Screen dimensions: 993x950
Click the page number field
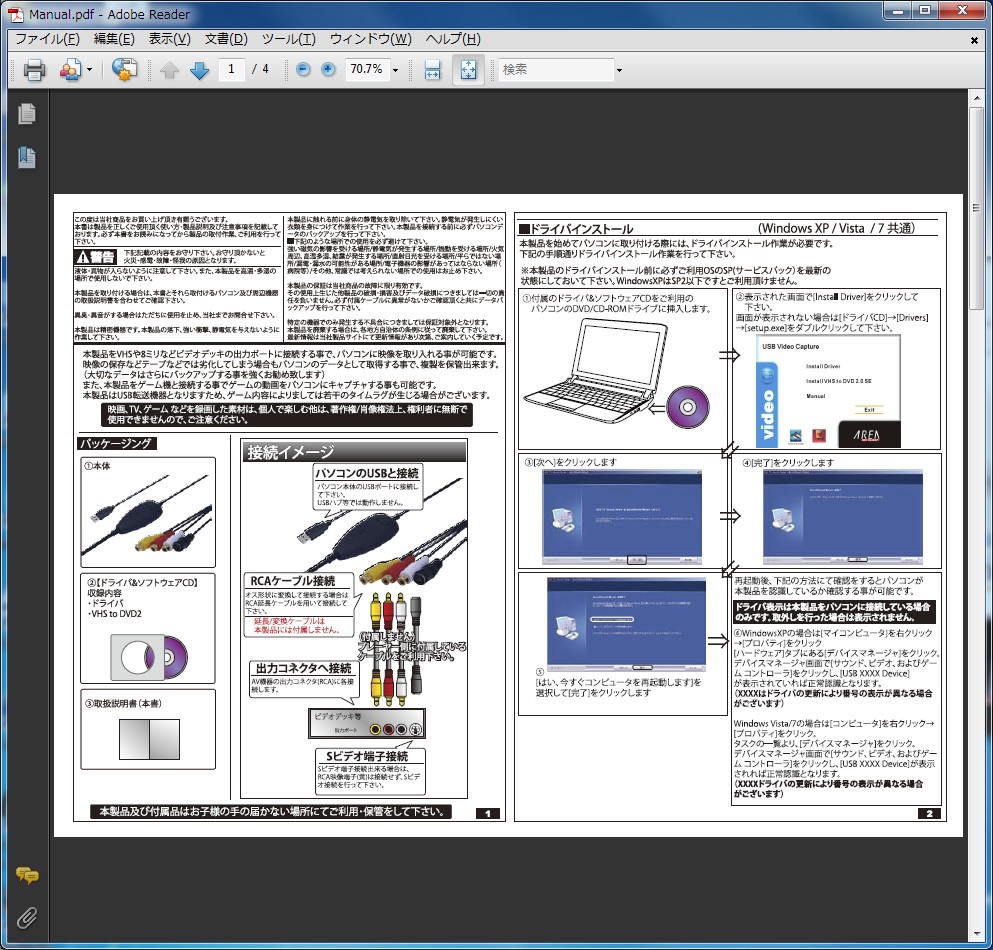click(x=231, y=69)
